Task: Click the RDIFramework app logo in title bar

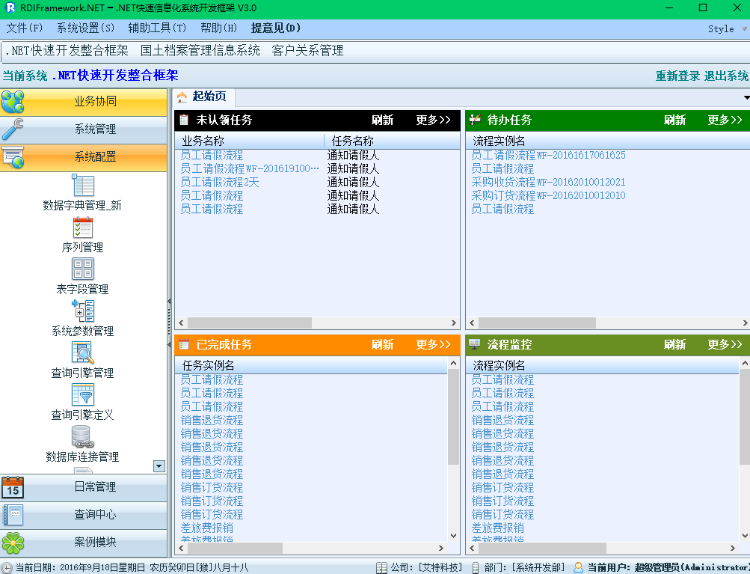Action: [10, 8]
